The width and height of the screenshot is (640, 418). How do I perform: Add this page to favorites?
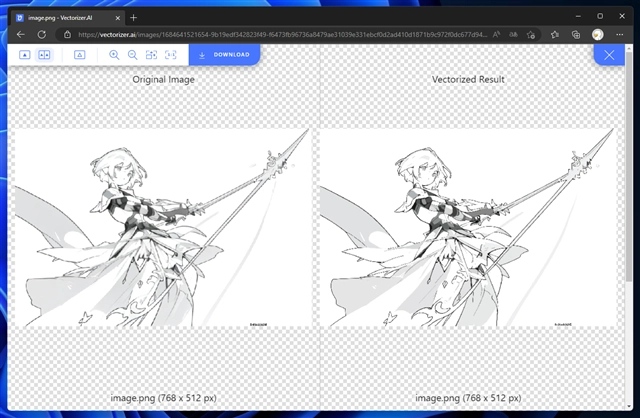tap(531, 35)
